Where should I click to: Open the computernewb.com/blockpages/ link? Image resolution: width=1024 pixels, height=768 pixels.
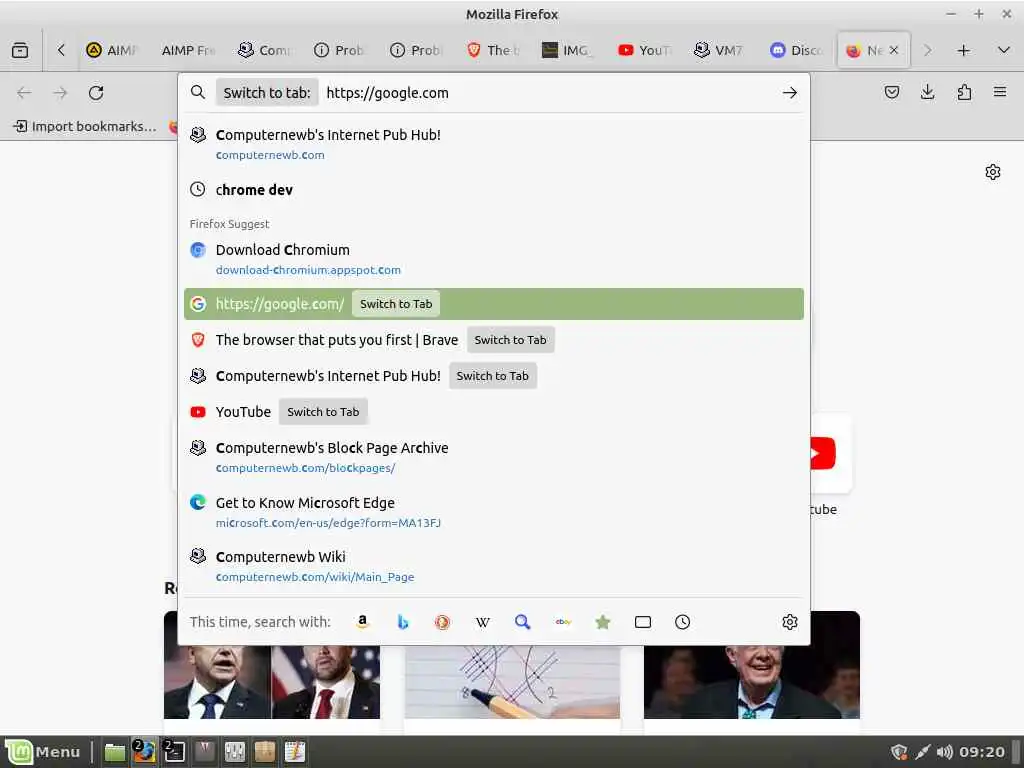(x=306, y=468)
